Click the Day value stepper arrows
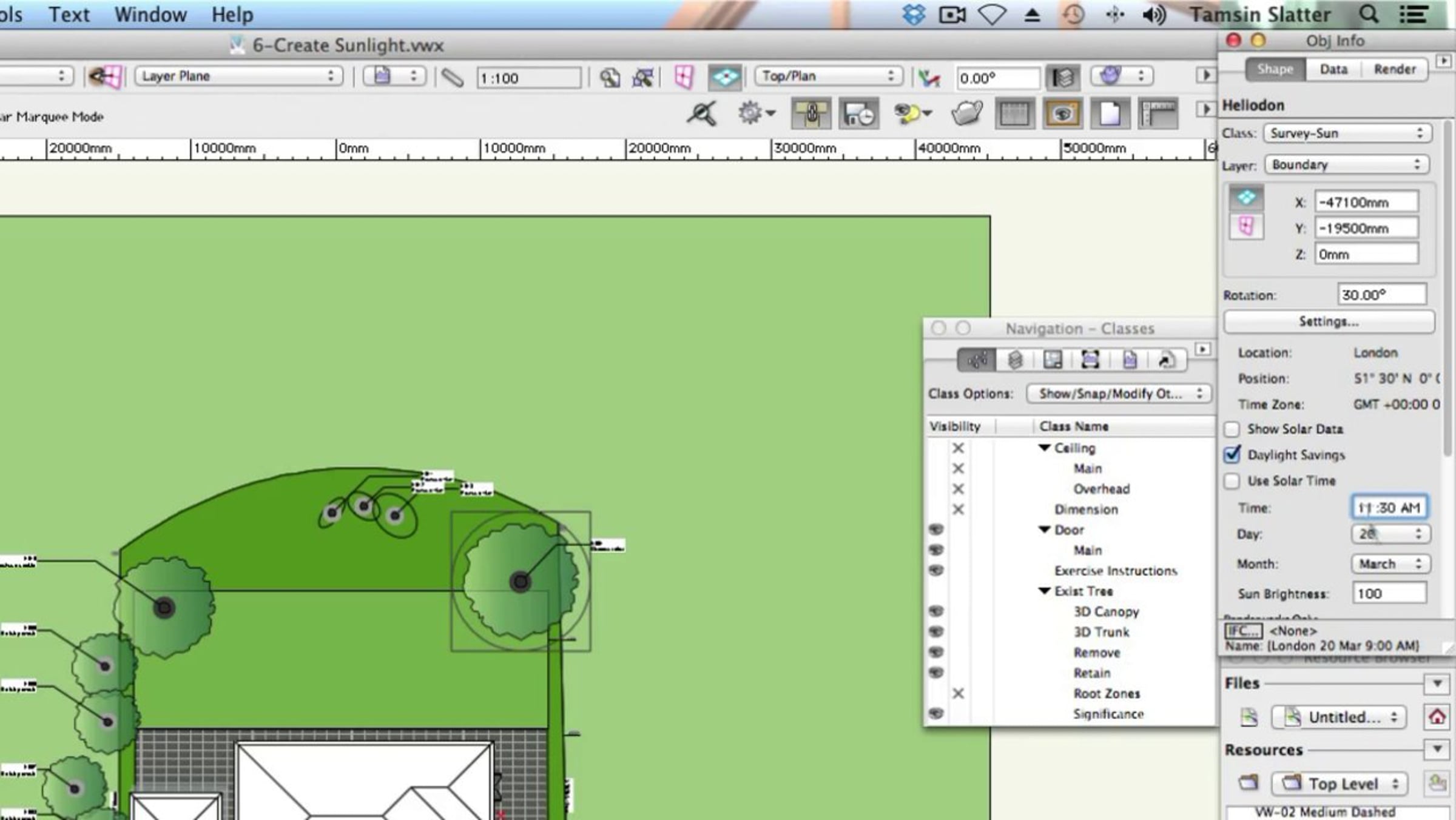The height and width of the screenshot is (820, 1456). (1418, 534)
